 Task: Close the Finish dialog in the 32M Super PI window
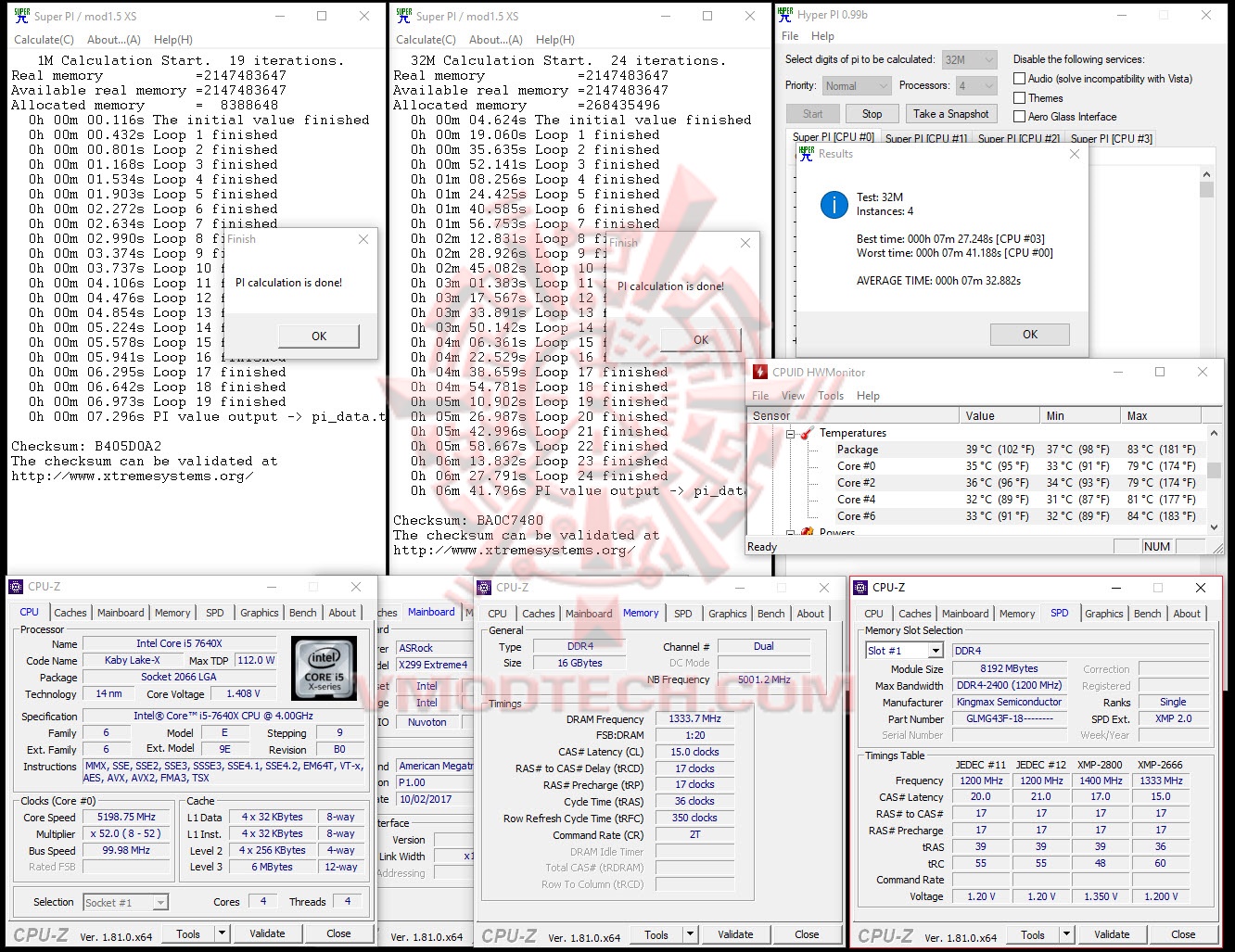(745, 243)
